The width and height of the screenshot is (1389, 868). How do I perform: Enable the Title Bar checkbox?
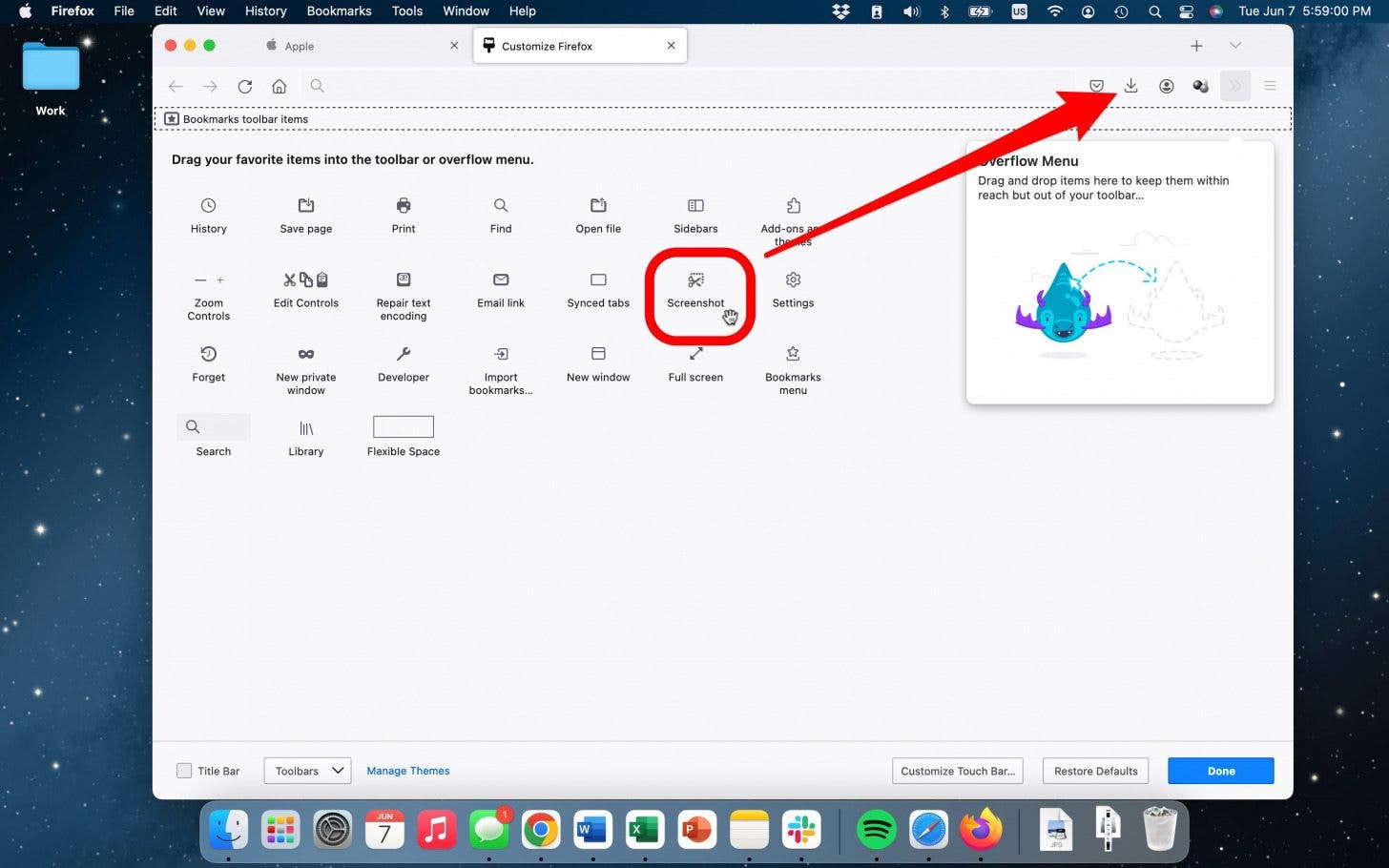point(184,771)
